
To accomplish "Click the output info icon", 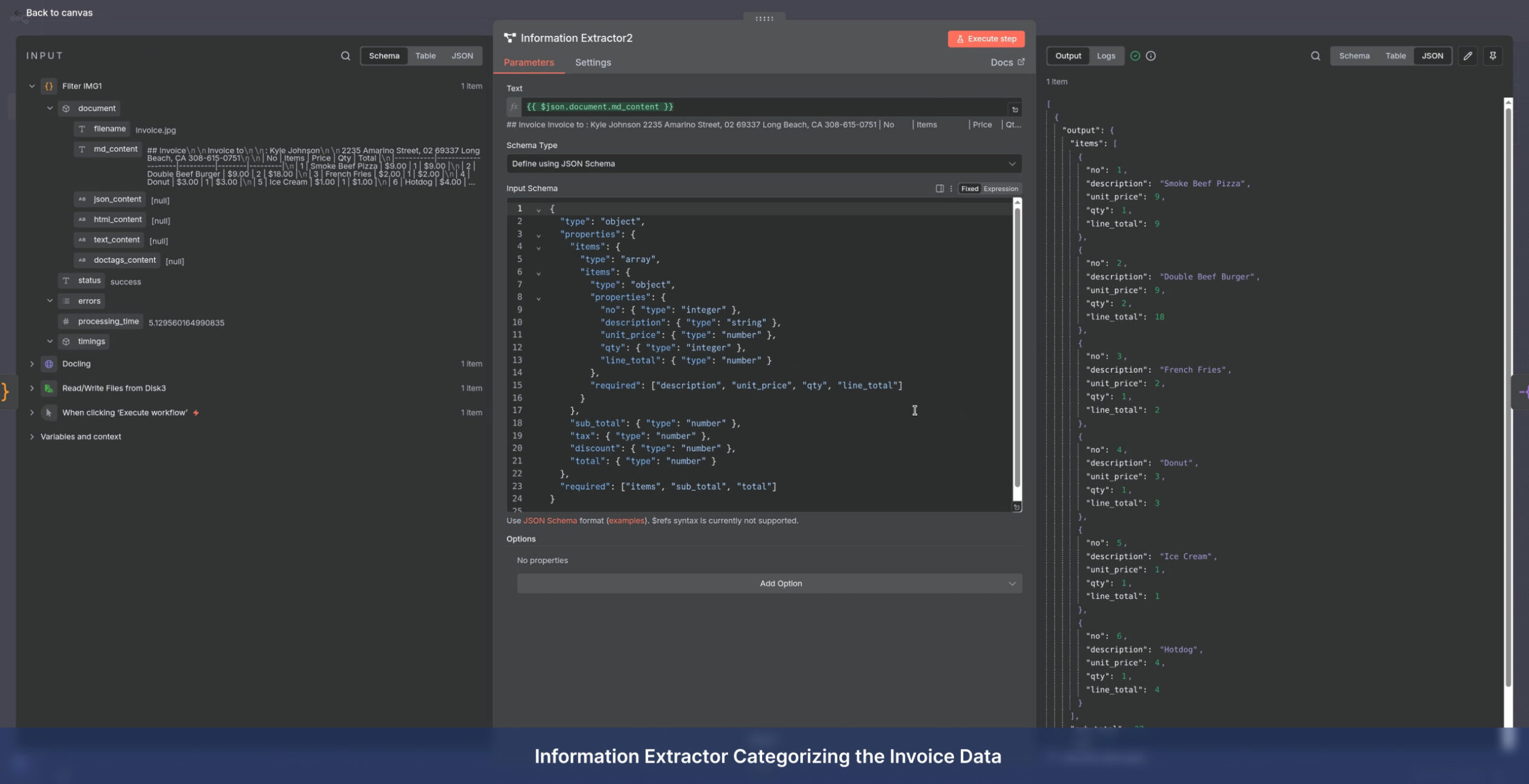I will tap(1150, 56).
